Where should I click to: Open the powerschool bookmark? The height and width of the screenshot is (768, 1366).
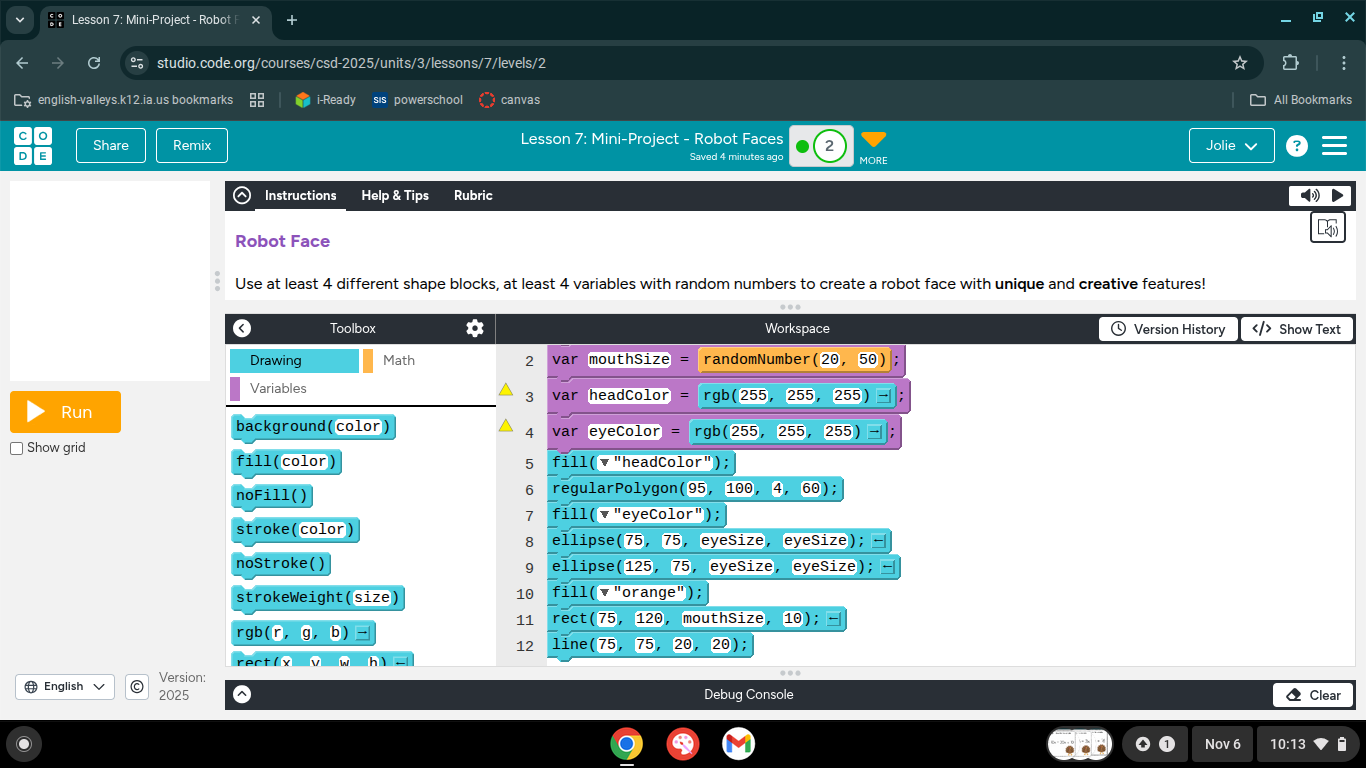click(x=417, y=100)
